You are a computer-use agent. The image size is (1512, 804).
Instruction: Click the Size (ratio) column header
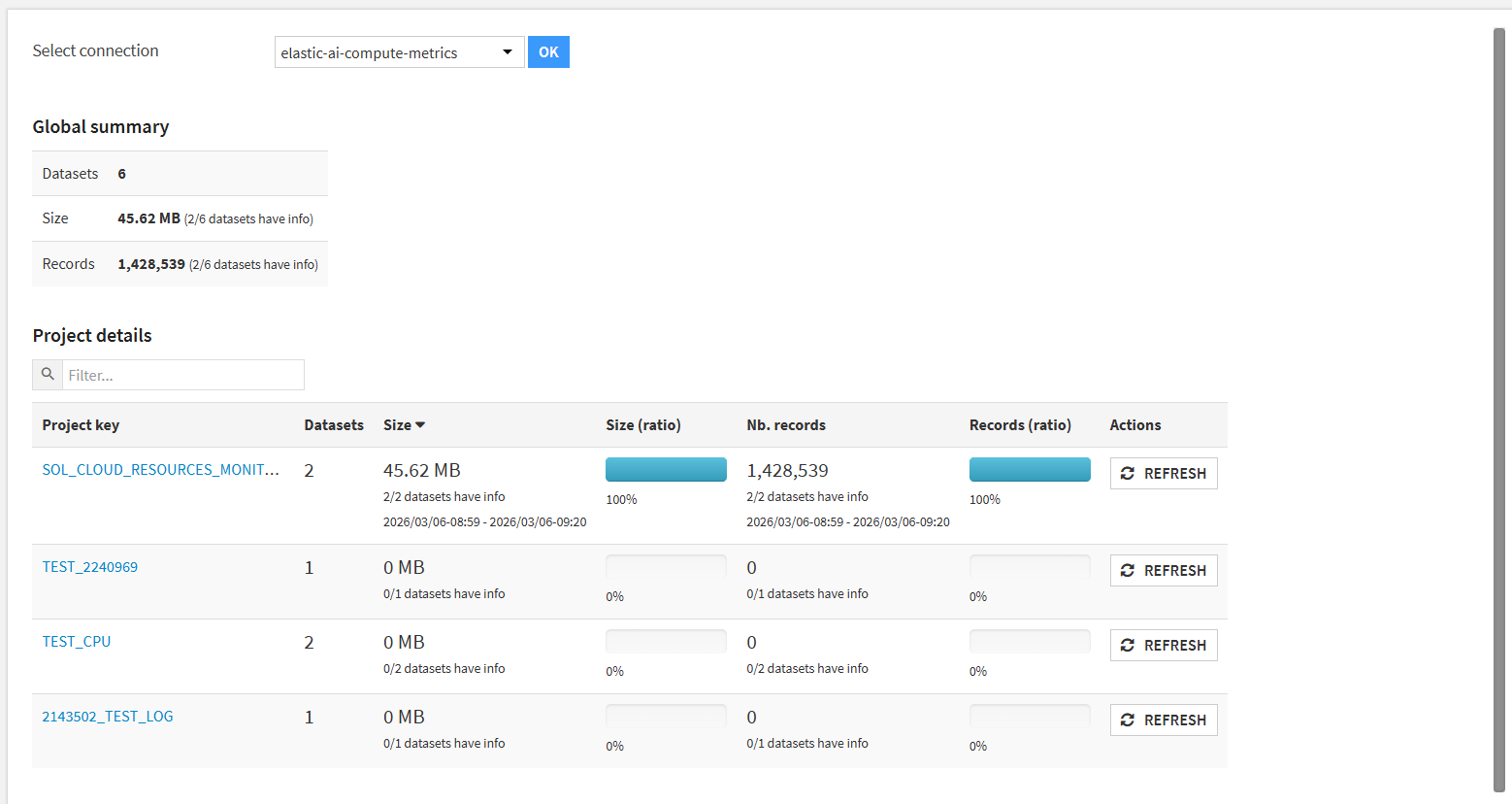pyautogui.click(x=643, y=425)
